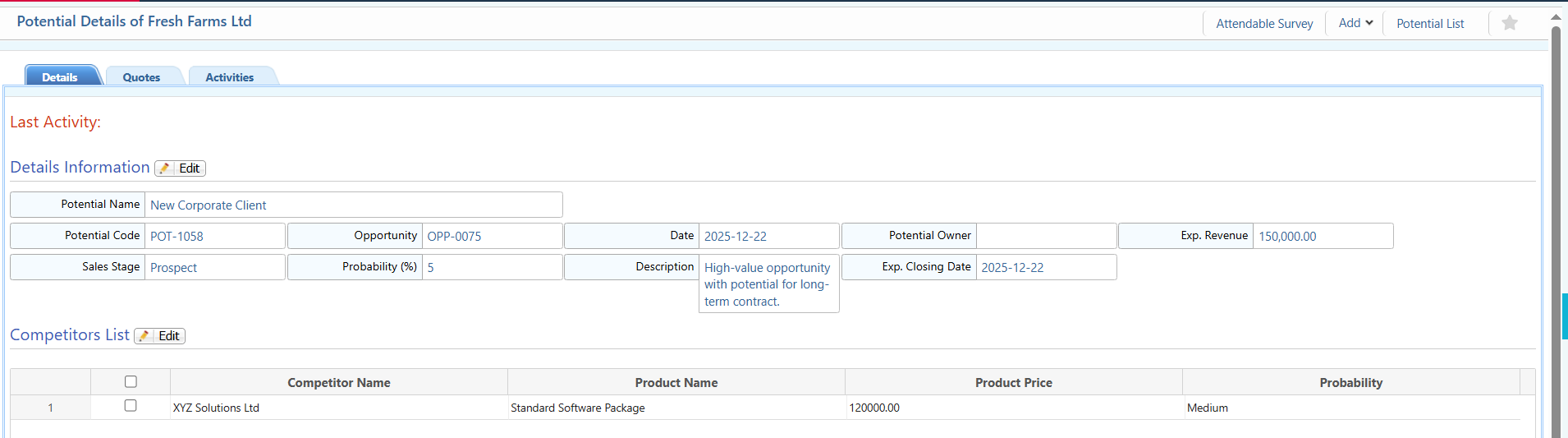Select the Details tab

60,77
